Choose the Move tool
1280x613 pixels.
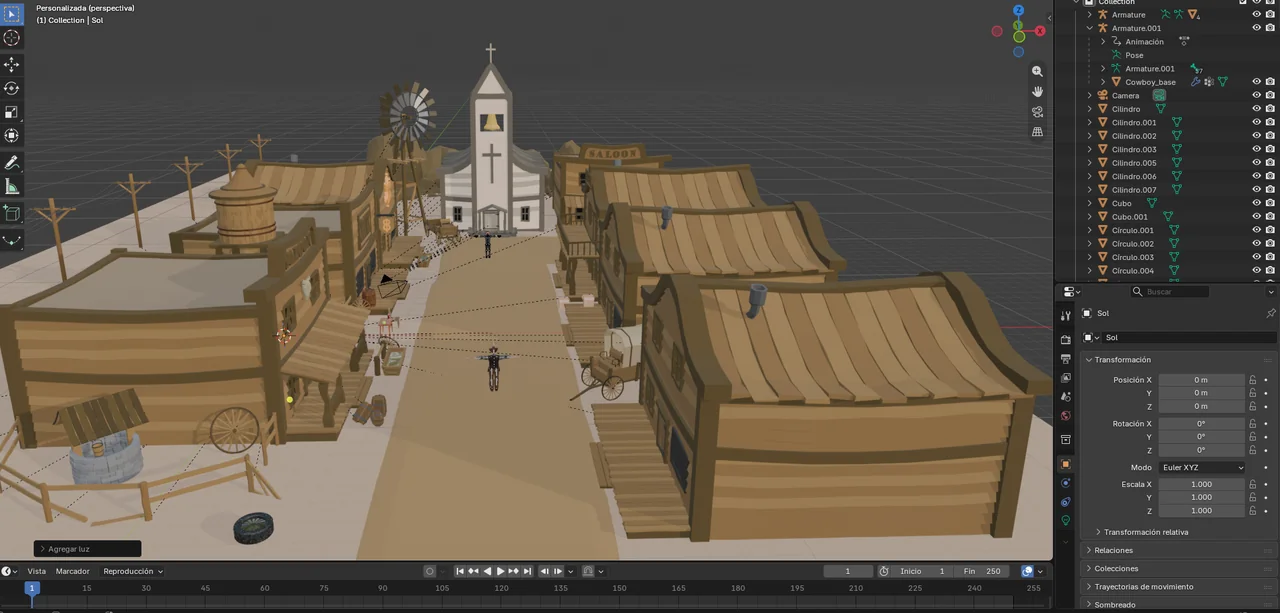pos(12,64)
